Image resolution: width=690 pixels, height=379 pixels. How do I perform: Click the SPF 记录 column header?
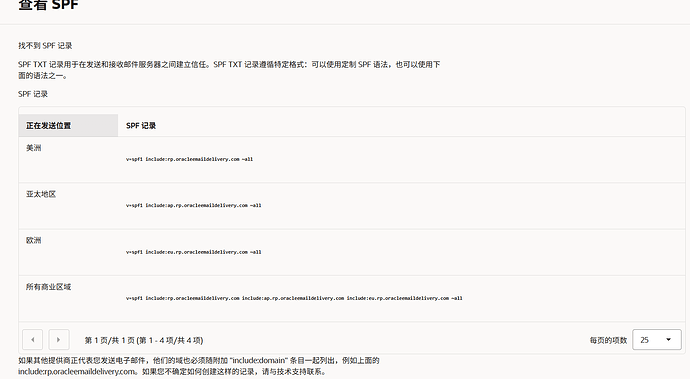[x=141, y=125]
